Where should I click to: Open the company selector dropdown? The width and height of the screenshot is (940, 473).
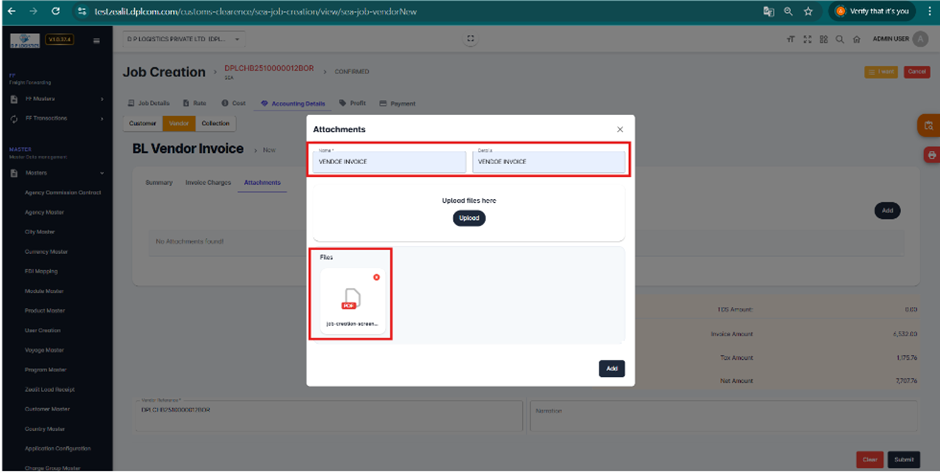click(185, 40)
